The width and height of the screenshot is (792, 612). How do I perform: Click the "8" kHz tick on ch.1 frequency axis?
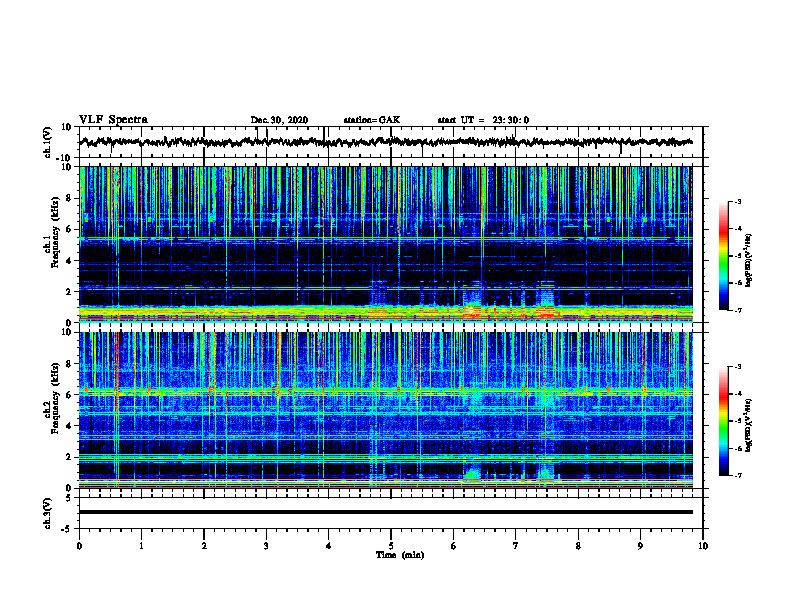pyautogui.click(x=70, y=198)
